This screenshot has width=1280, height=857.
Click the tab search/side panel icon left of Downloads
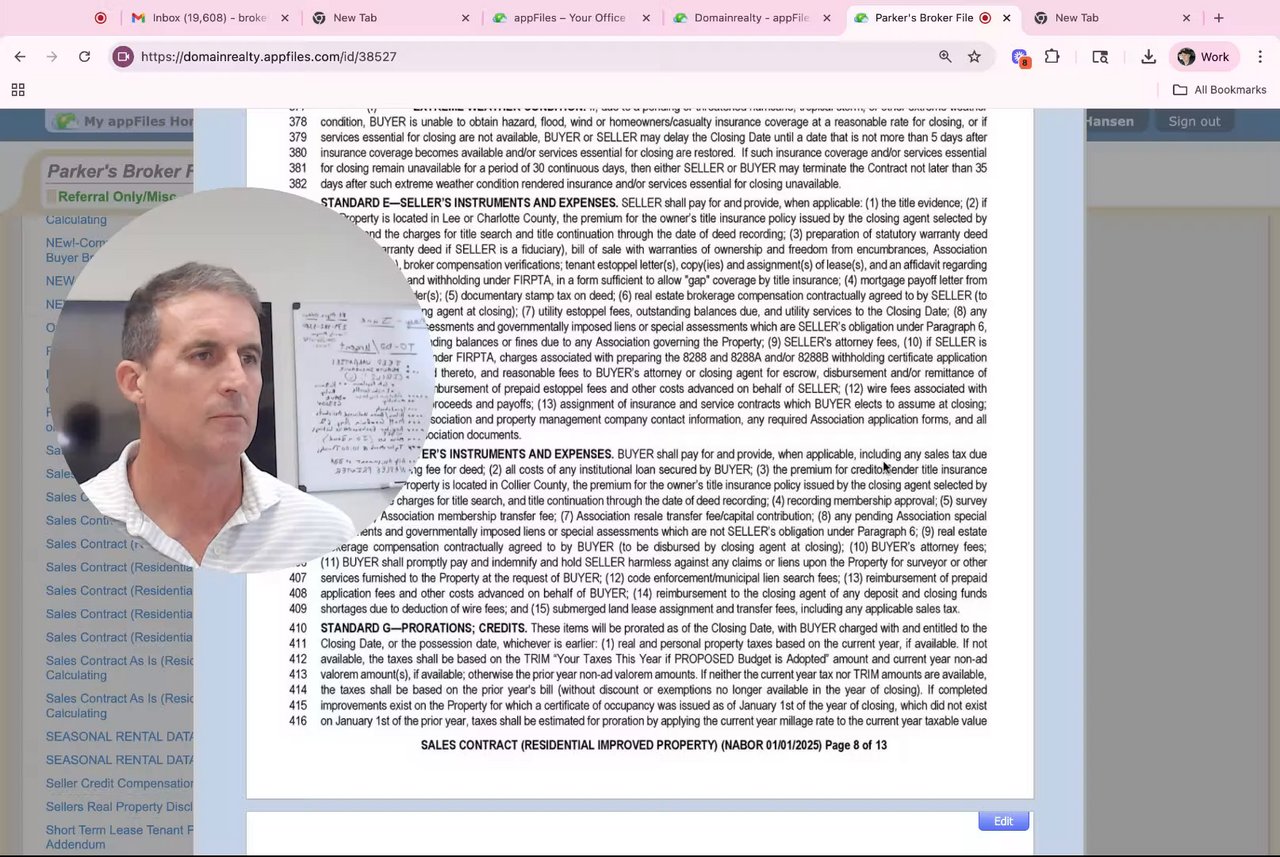[1100, 57]
